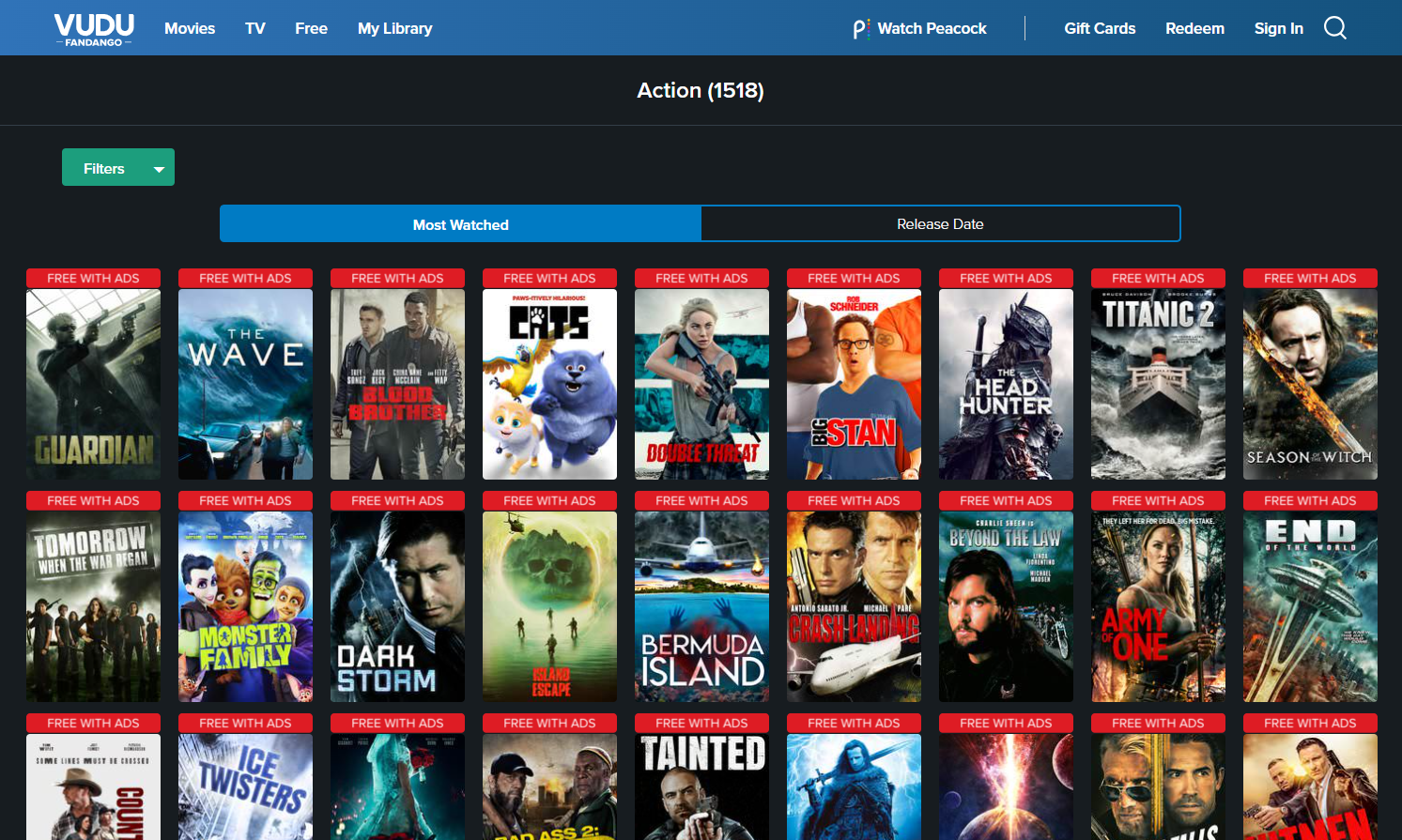Open The Wave movie poster
This screenshot has width=1402, height=840.
(x=245, y=384)
